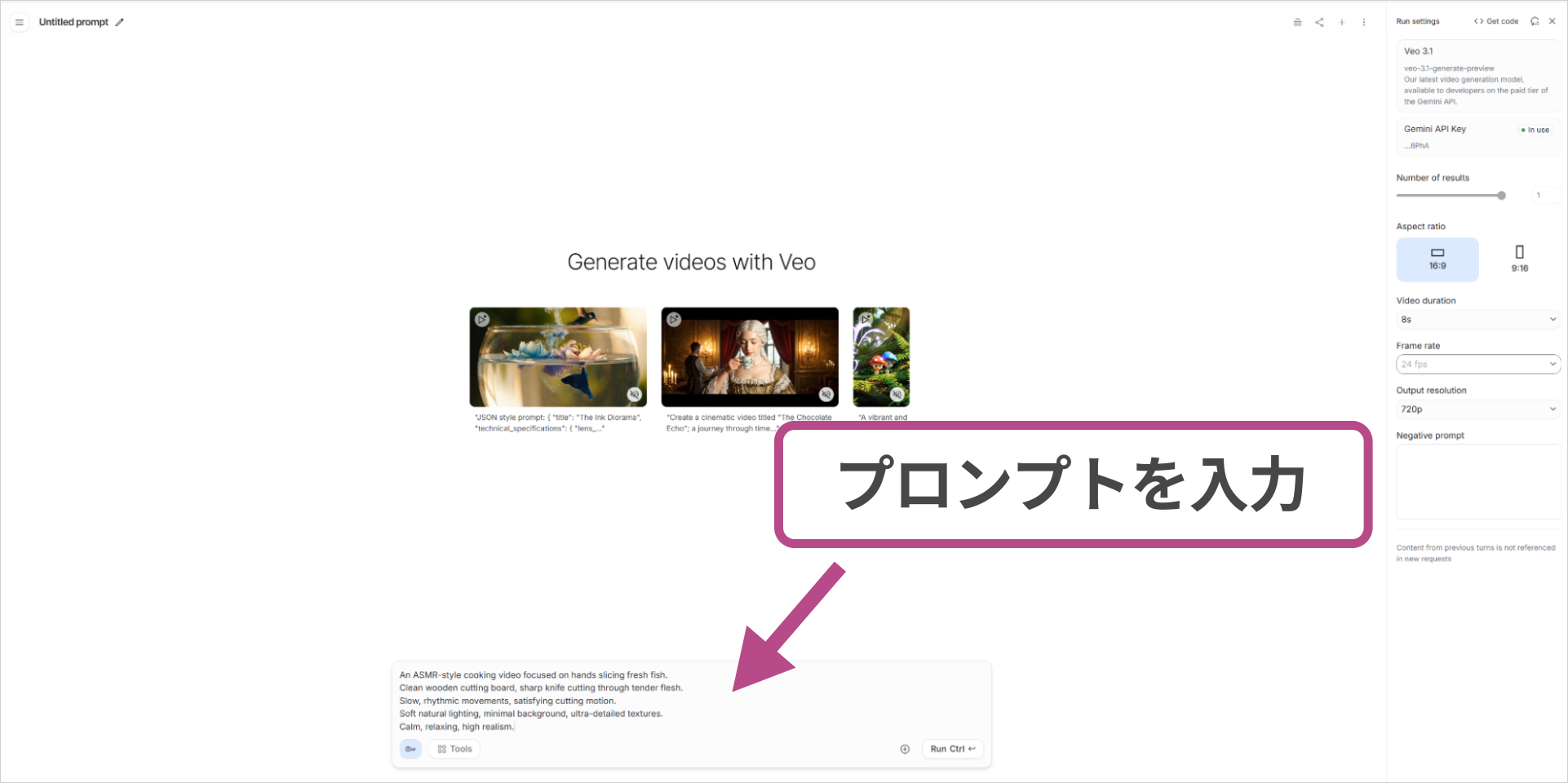This screenshot has width=1568, height=783.
Task: Open the Output resolution dropdown
Action: pyautogui.click(x=1477, y=409)
